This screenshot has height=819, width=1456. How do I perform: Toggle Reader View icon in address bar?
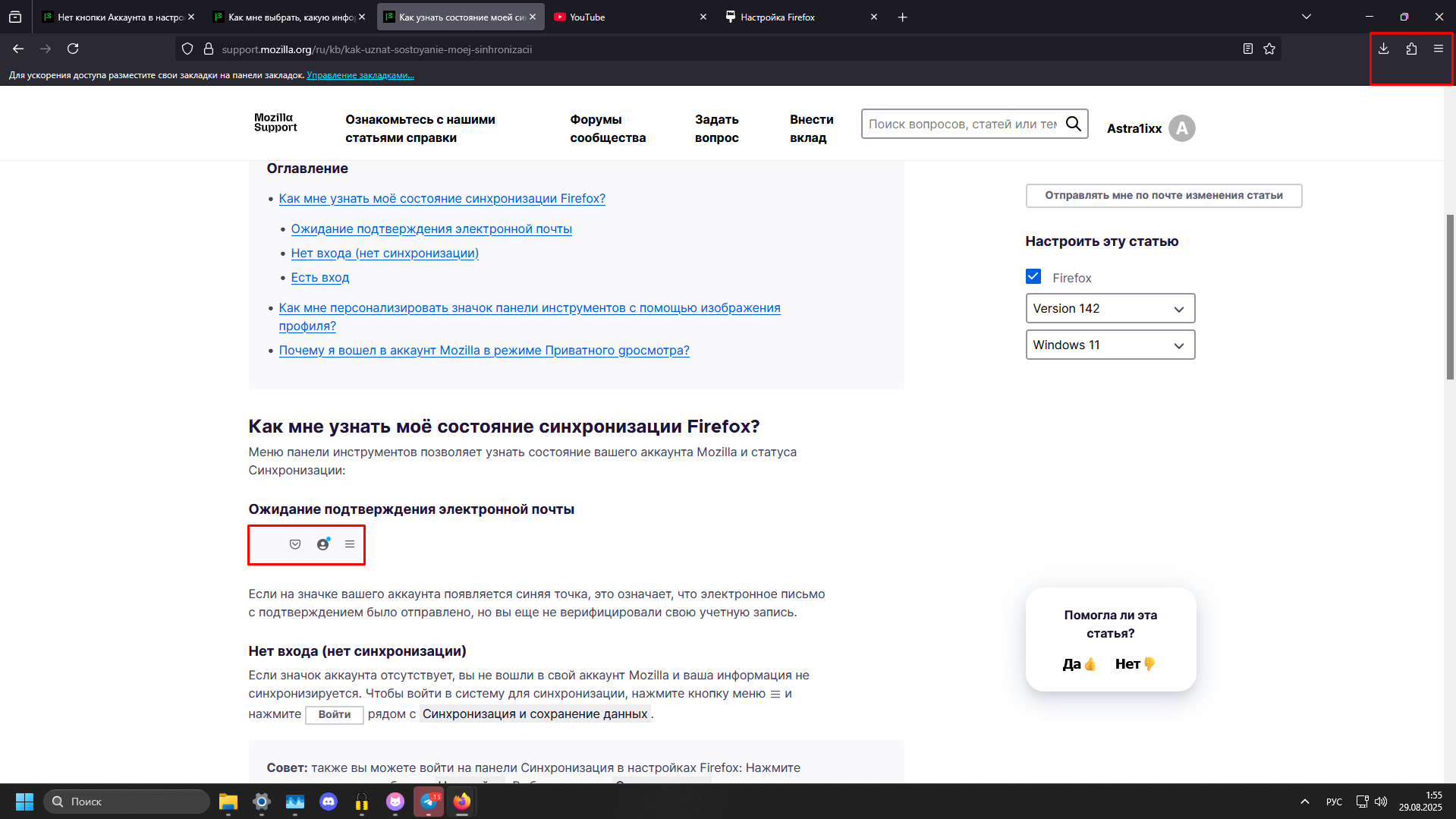point(1247,49)
